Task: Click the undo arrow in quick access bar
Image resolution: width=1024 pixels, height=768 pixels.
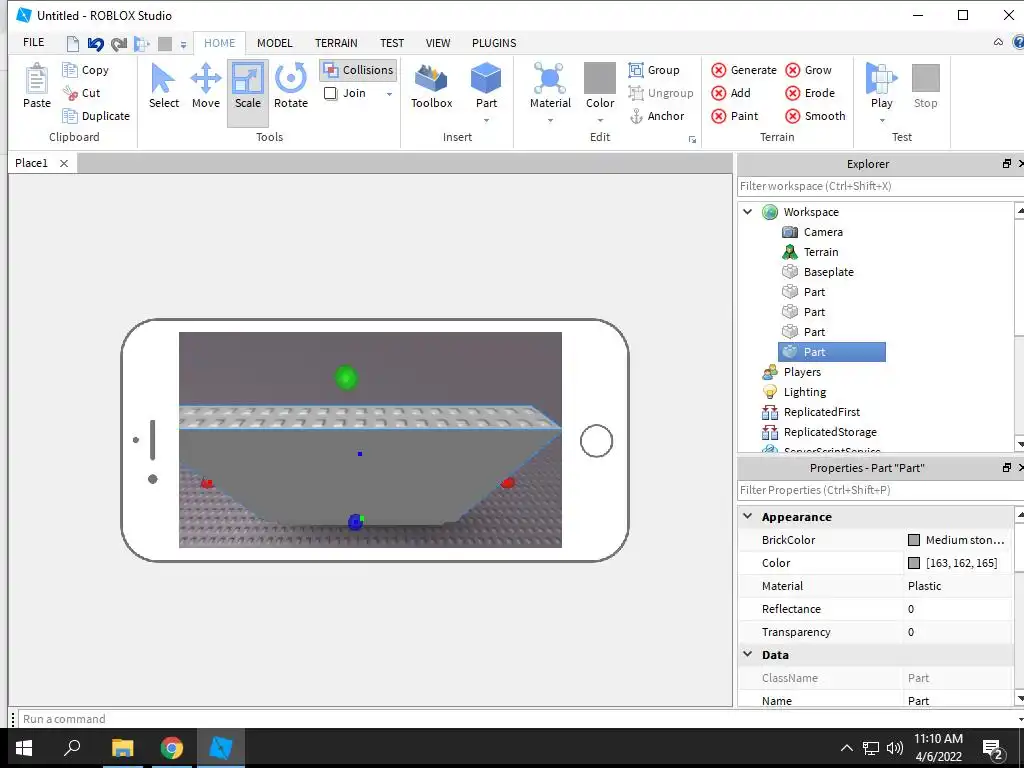Action: 95,44
